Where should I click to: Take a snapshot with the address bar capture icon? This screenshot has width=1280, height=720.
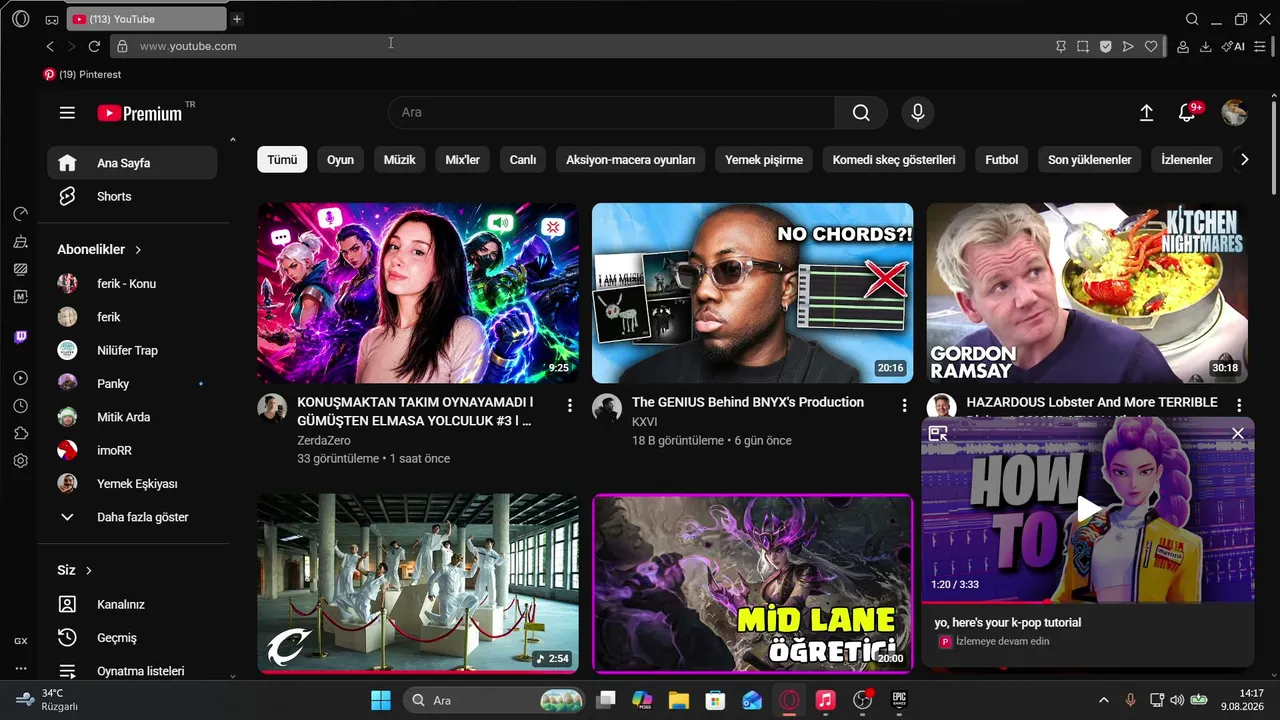pos(1083,46)
